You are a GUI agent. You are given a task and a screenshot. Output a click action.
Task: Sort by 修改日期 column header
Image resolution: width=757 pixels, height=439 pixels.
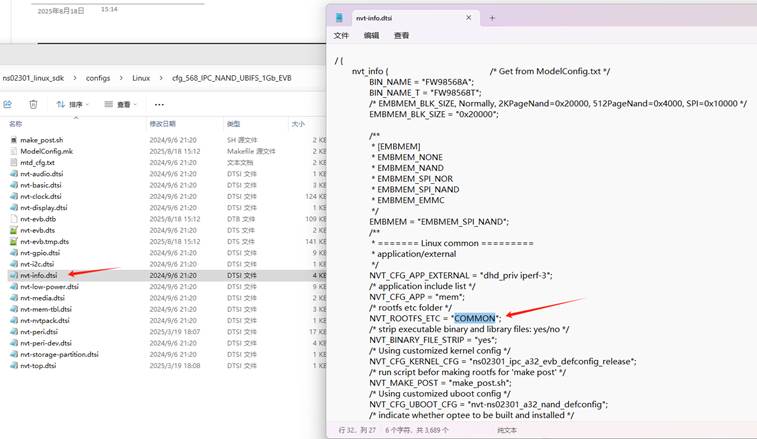pos(163,124)
